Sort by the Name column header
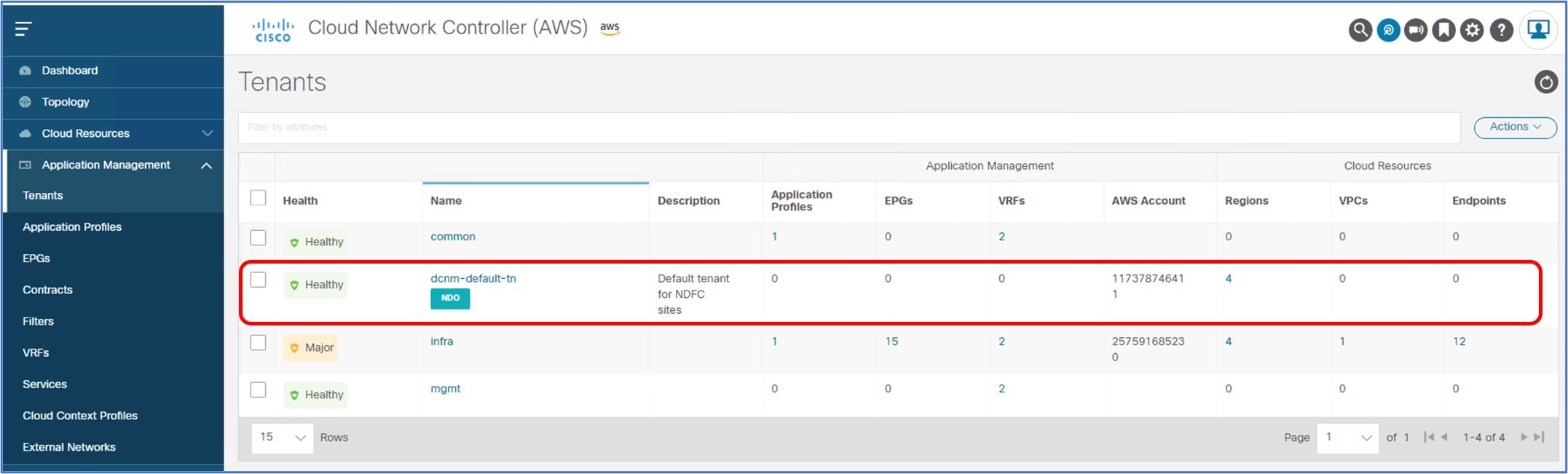The image size is (1568, 474). pos(446,201)
